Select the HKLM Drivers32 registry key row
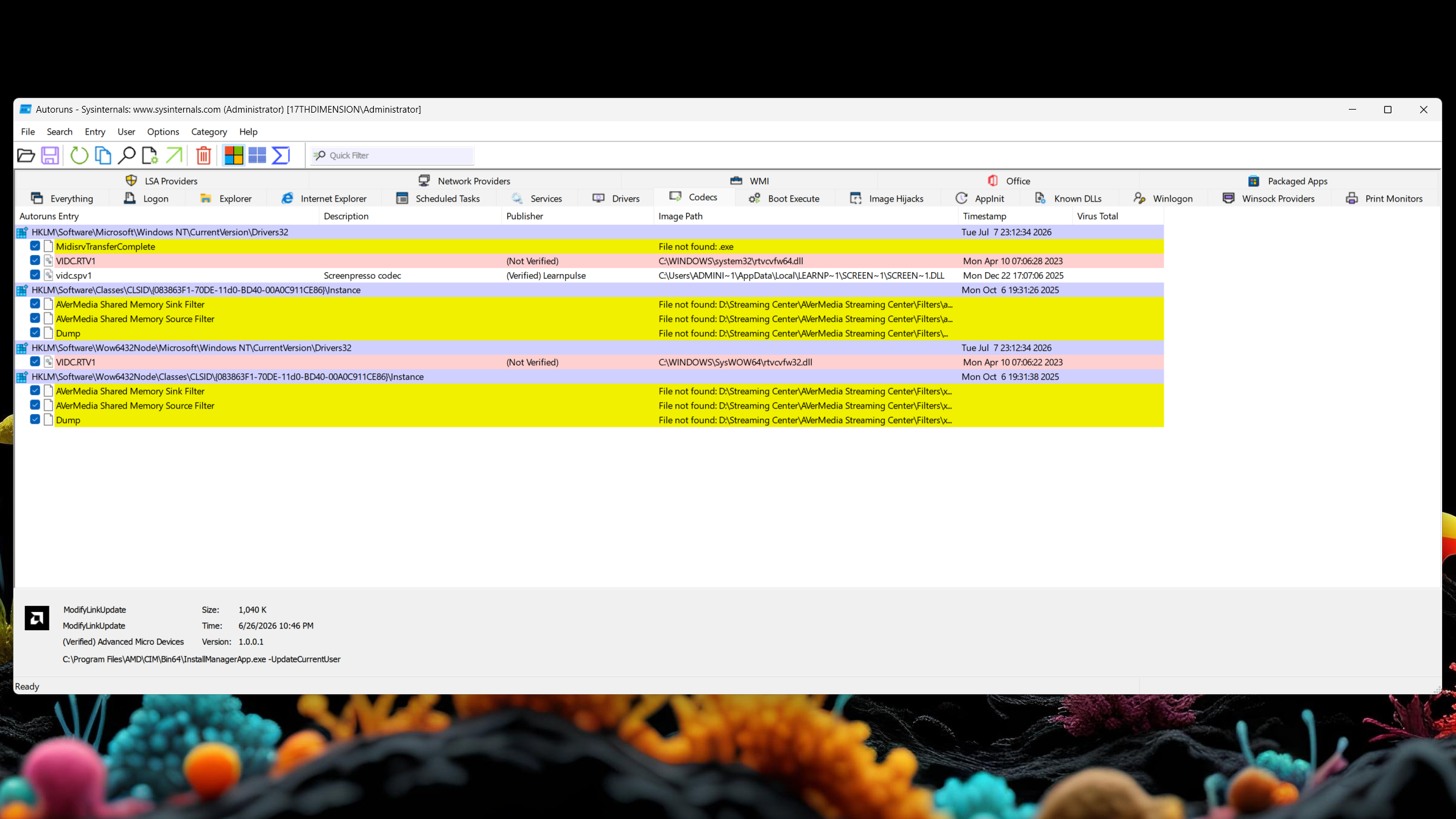The image size is (1456, 819). (x=589, y=232)
